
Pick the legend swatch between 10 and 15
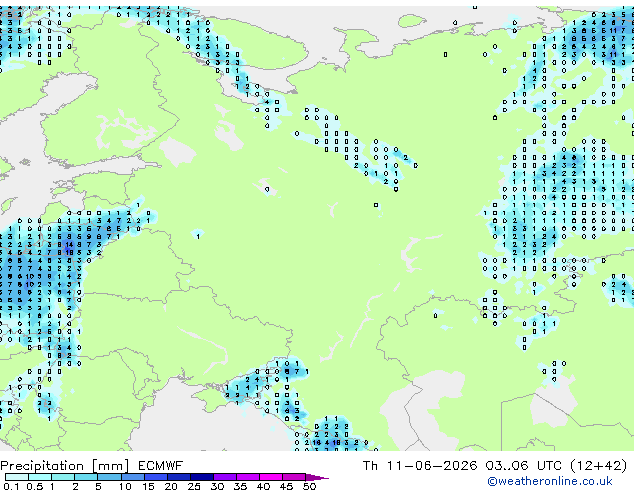point(133,477)
